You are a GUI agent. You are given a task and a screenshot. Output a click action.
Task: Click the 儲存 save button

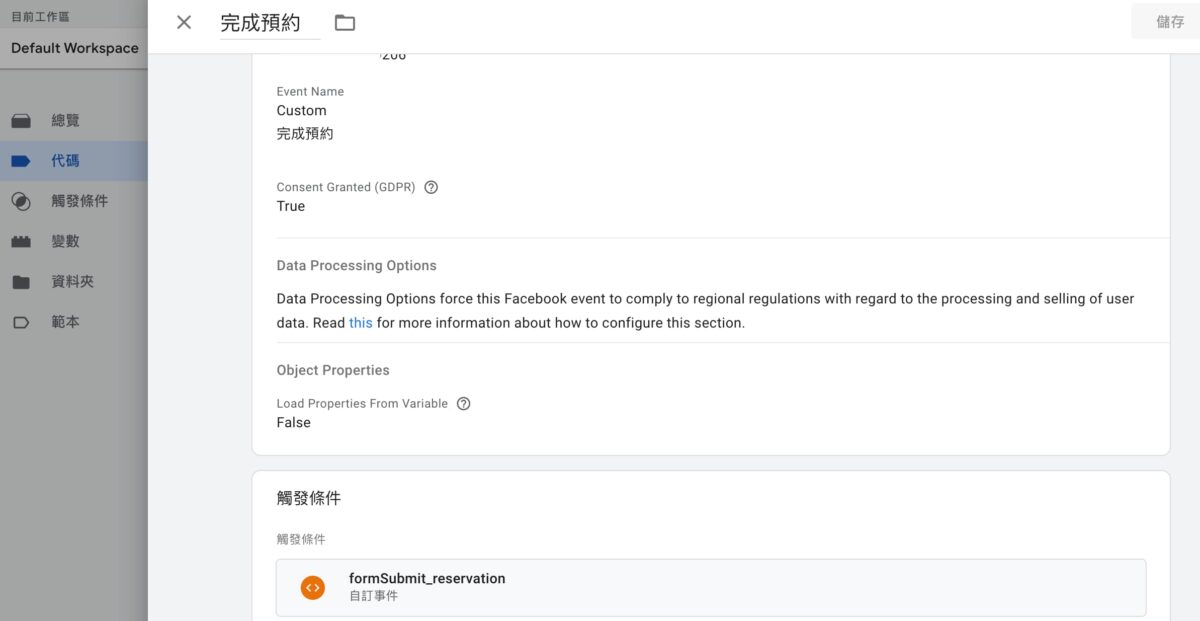1169,22
